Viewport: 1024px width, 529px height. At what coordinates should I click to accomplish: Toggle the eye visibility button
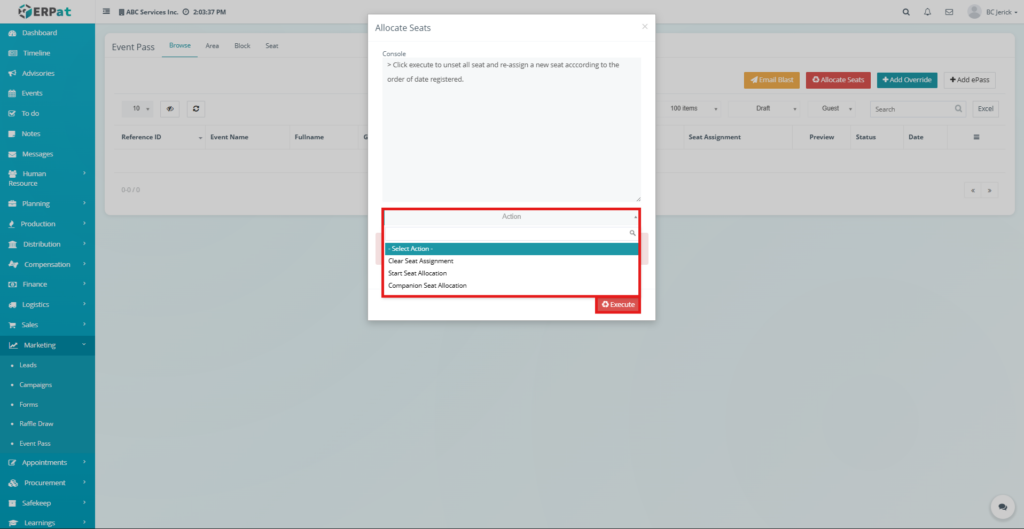[170, 108]
